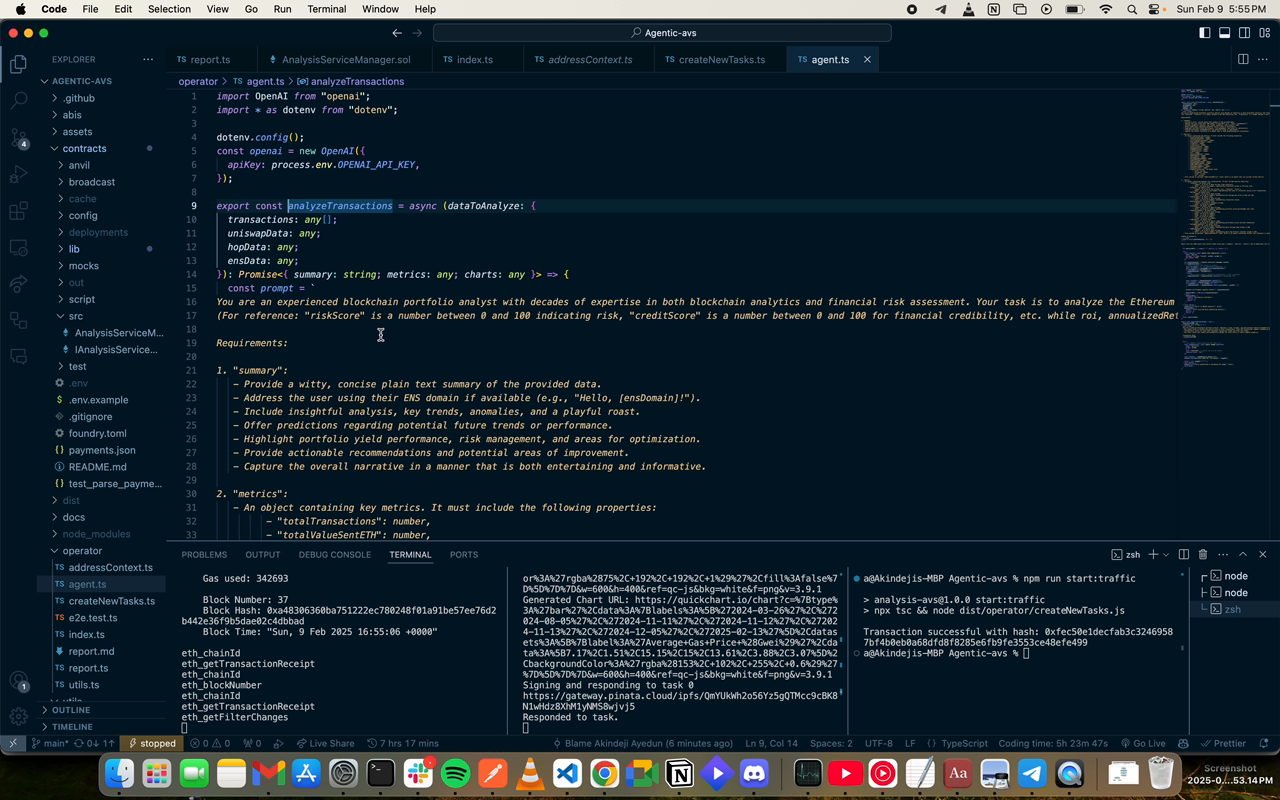Click the Split Editor Right icon

tap(1243, 59)
